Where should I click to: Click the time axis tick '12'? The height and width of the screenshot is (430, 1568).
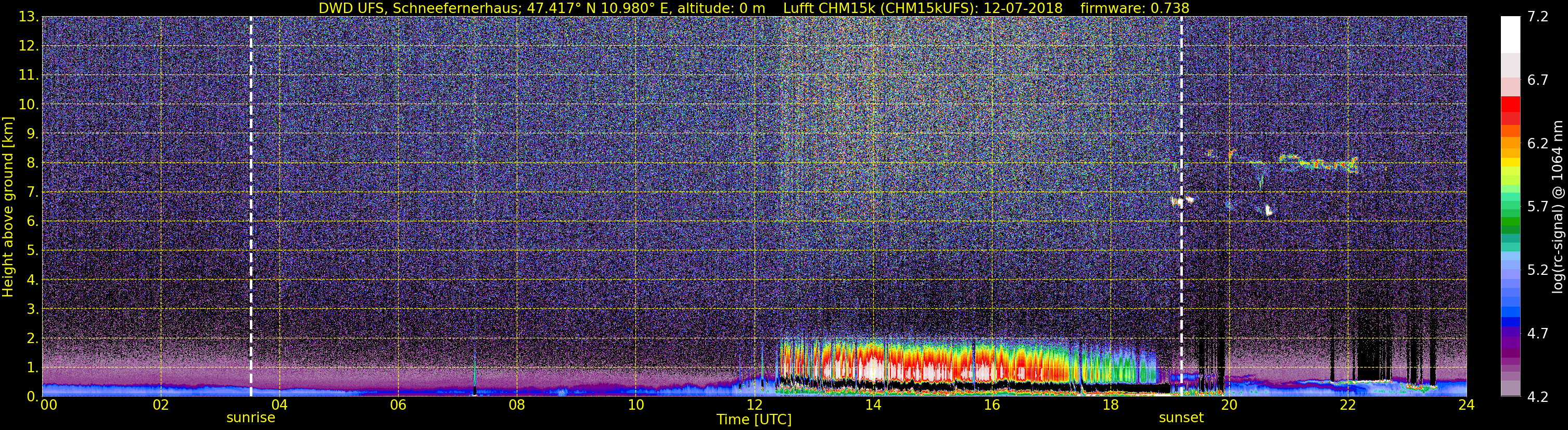(754, 405)
